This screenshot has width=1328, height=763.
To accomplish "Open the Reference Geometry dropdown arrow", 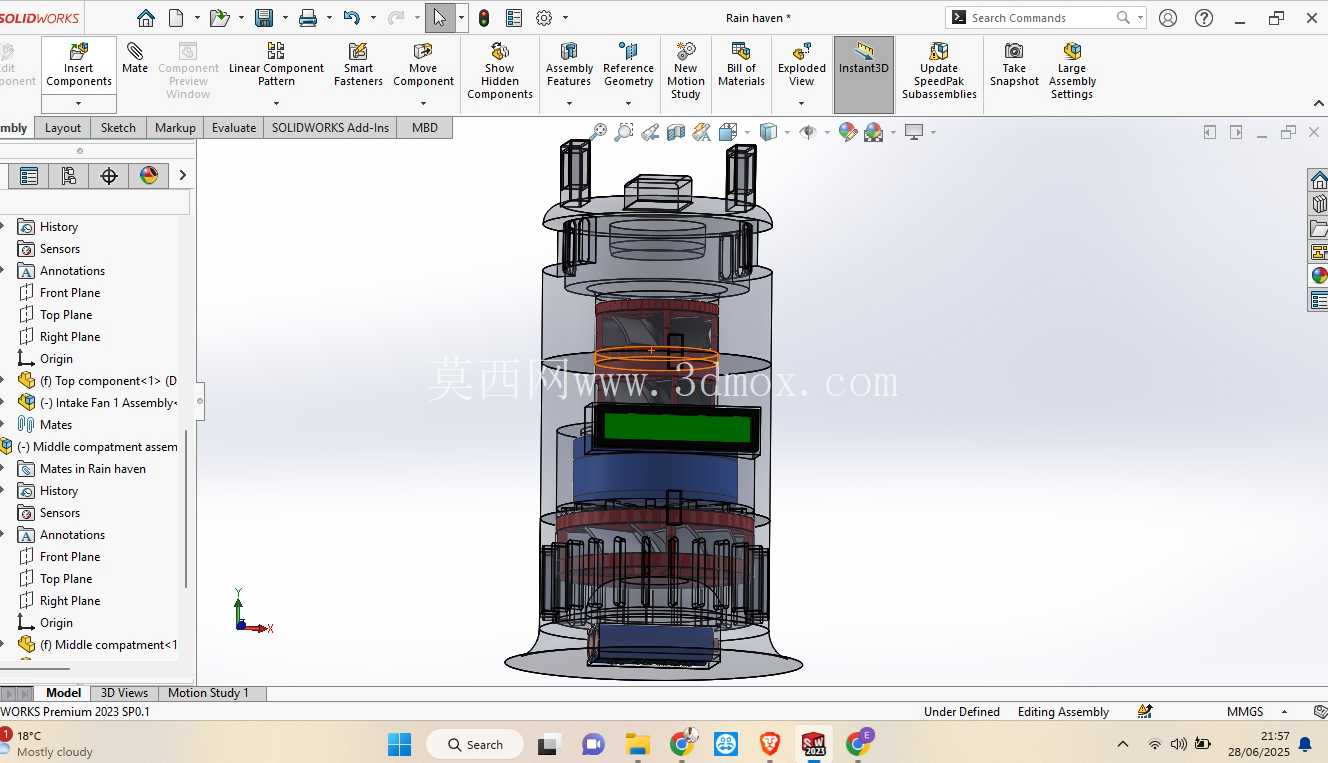I will [628, 103].
